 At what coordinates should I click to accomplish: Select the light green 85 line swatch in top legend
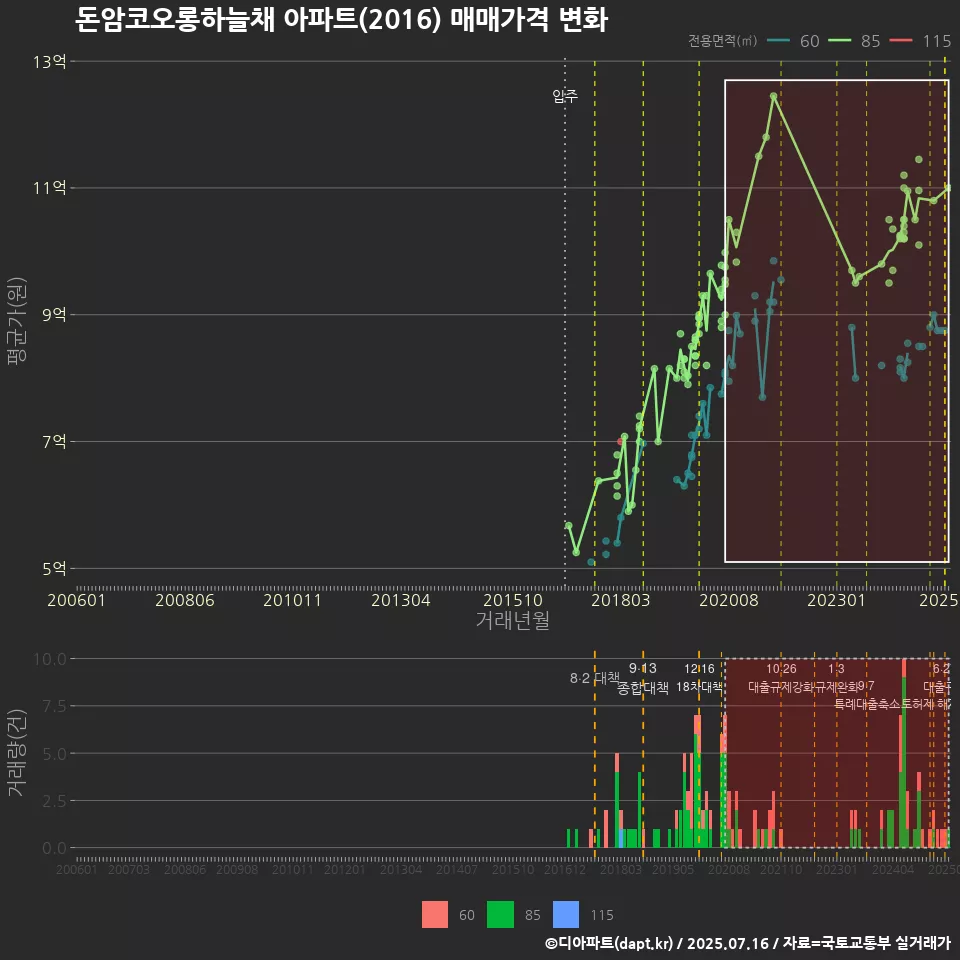[839, 41]
